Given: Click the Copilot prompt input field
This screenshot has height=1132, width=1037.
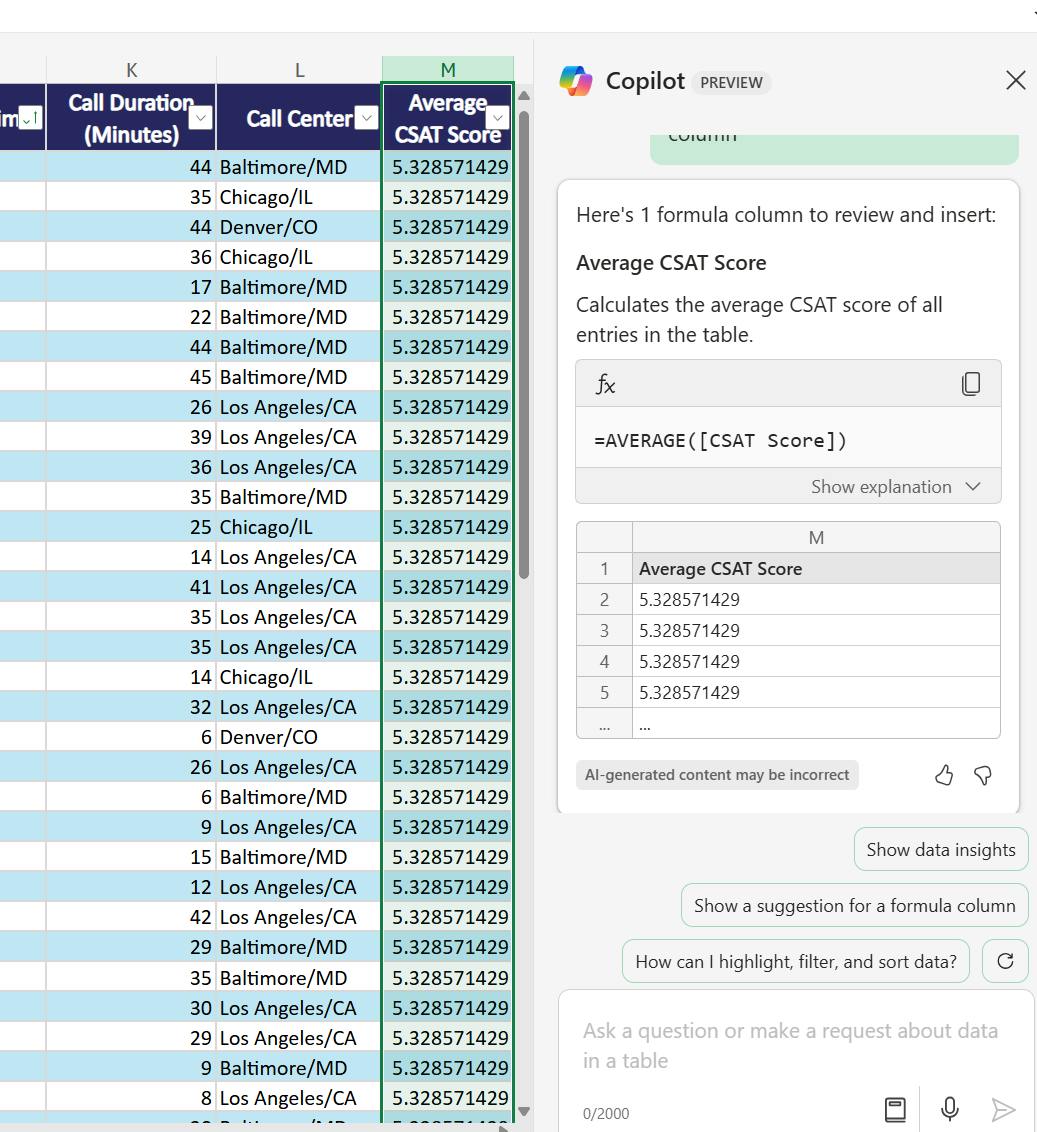Looking at the screenshot, I should 796,1045.
